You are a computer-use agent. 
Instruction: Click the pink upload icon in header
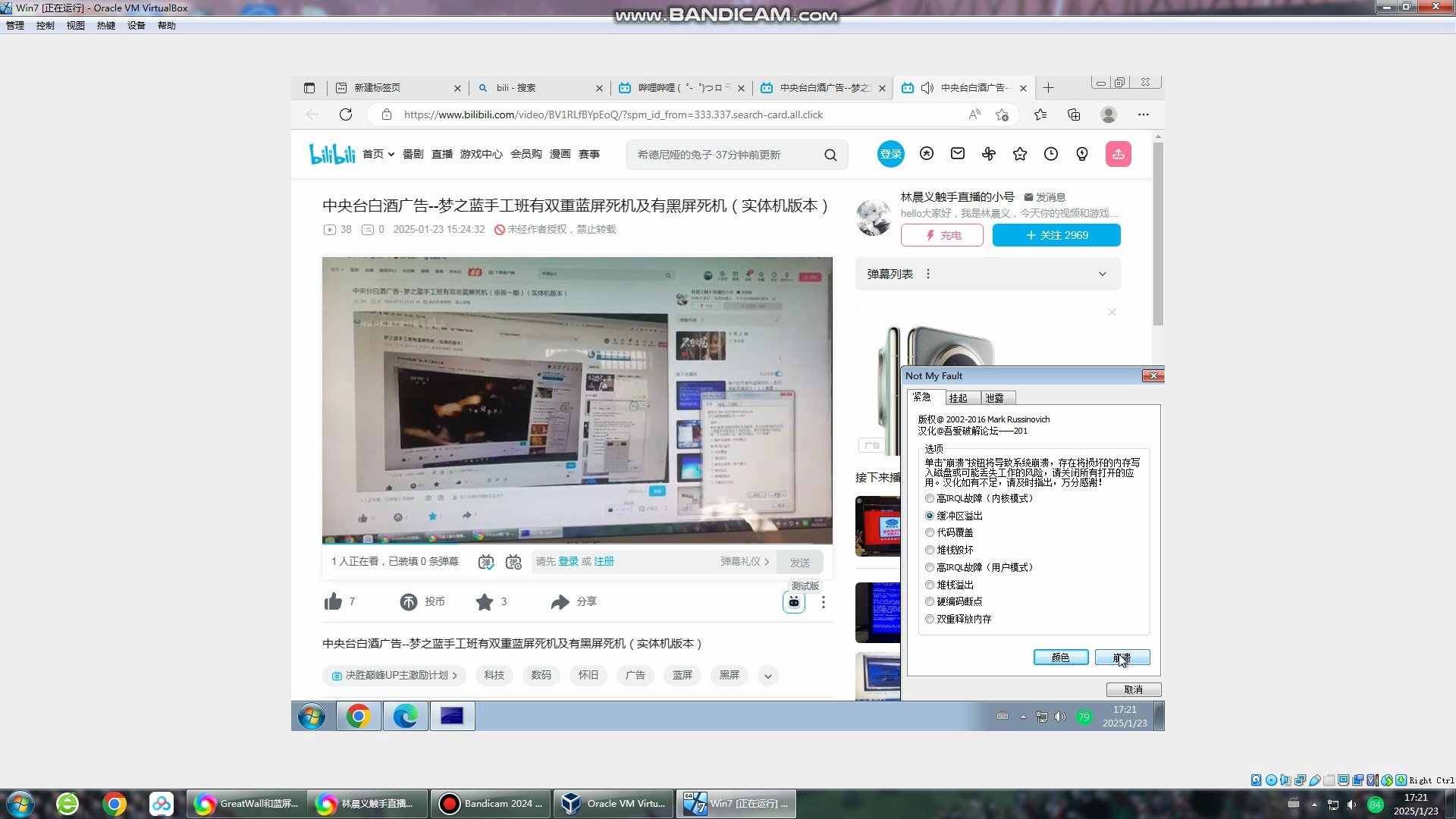(x=1118, y=154)
